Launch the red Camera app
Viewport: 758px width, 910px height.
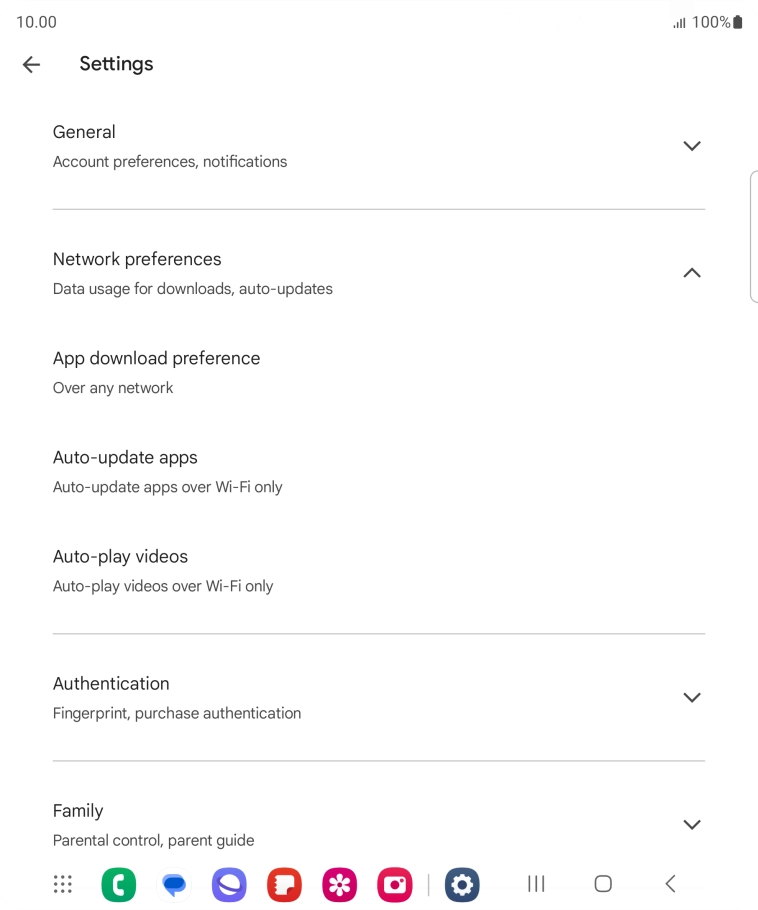pos(395,884)
